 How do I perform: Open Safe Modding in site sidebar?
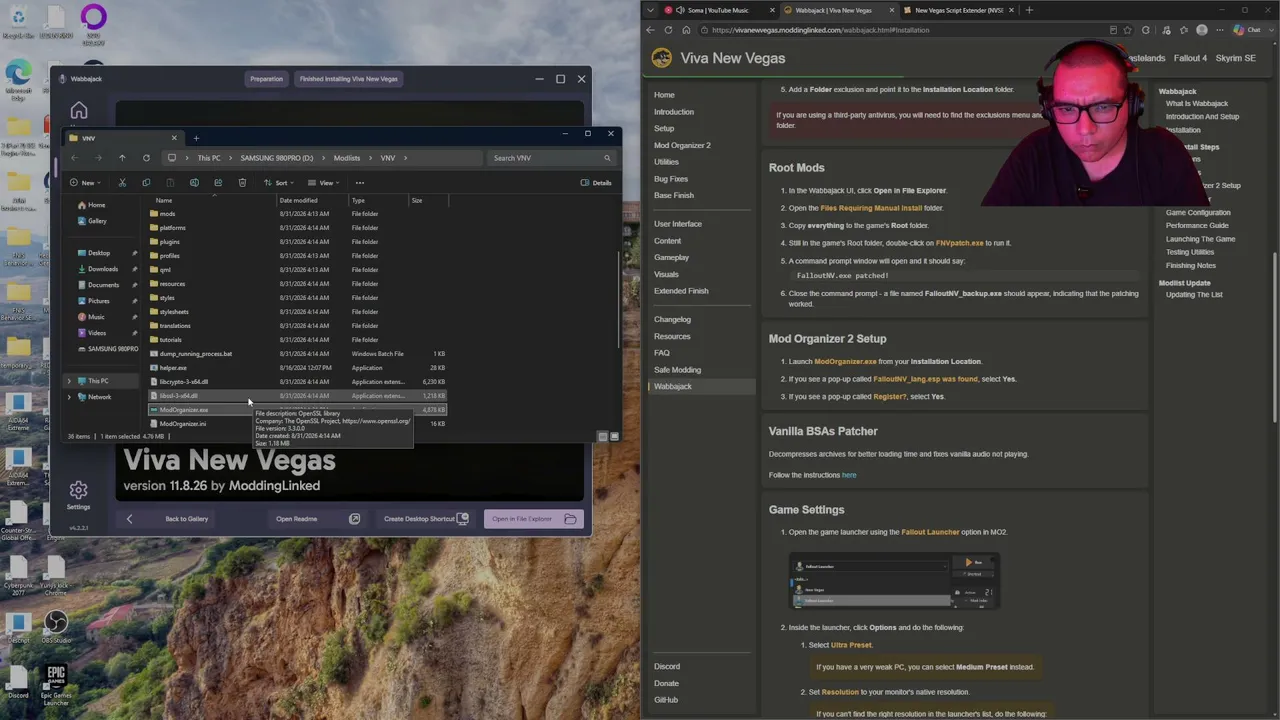[x=677, y=369]
